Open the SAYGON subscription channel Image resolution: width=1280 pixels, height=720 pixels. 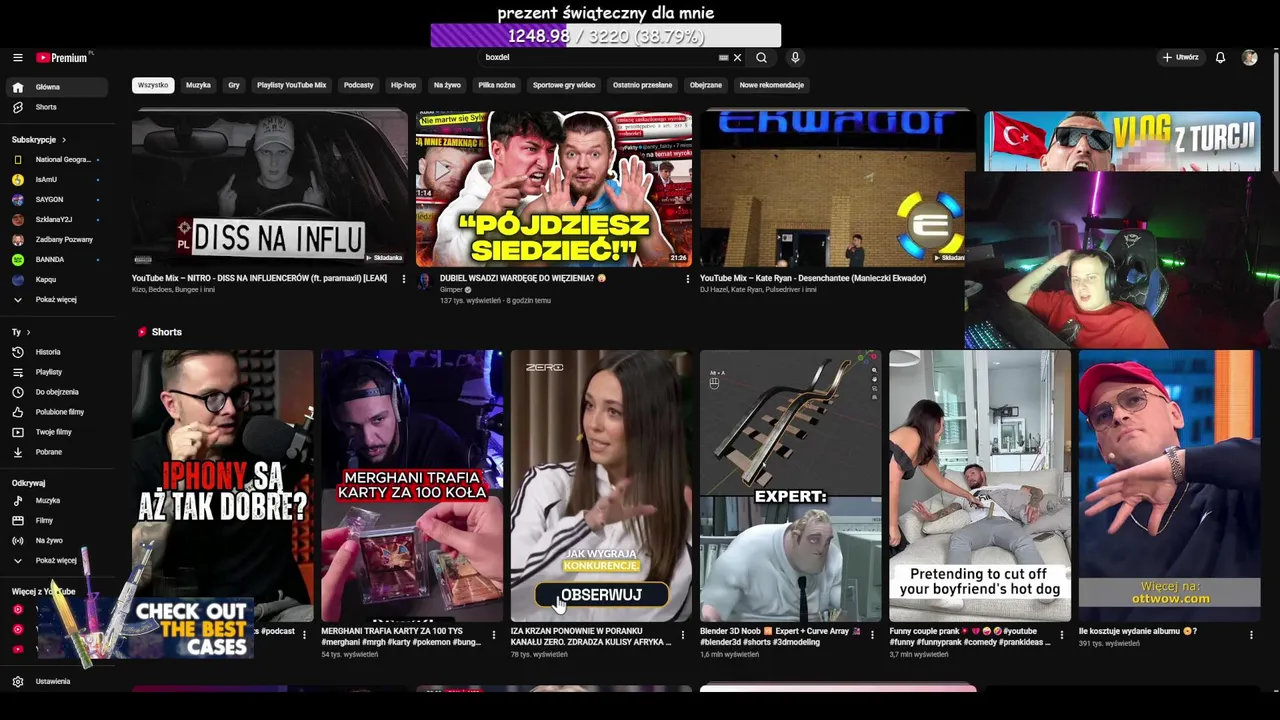[x=57, y=199]
